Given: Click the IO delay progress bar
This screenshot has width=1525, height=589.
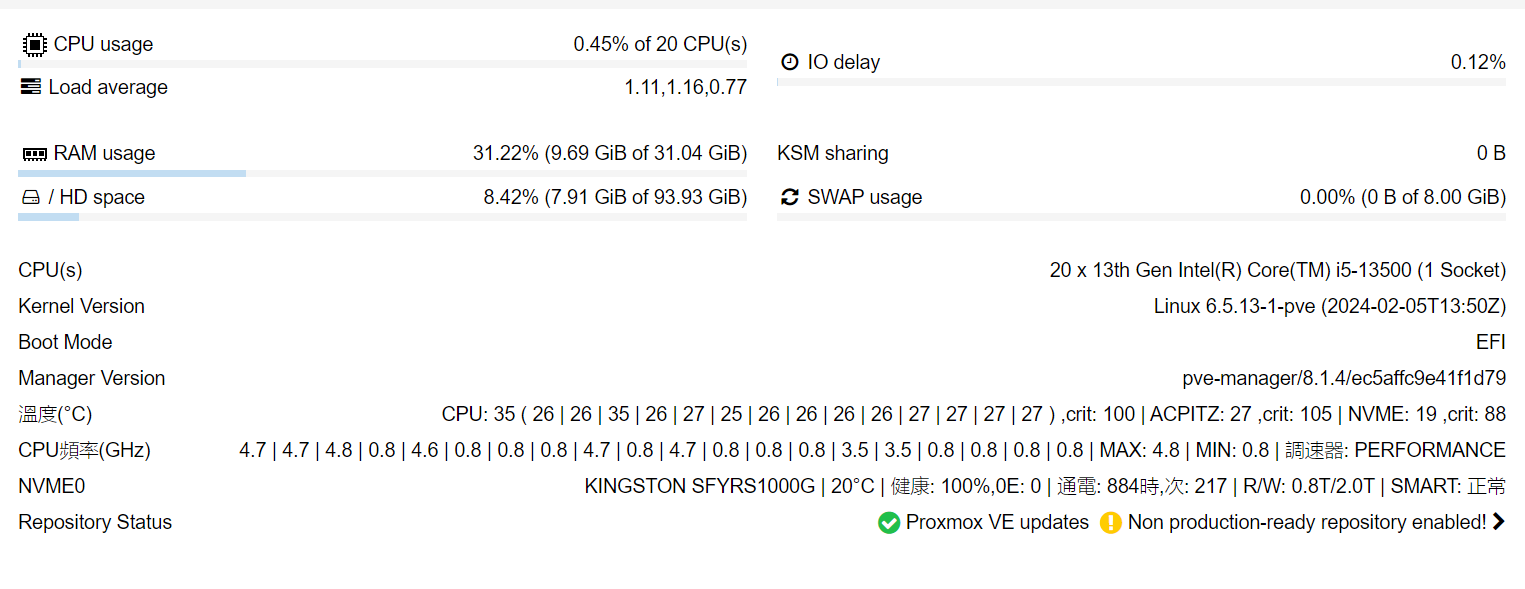Looking at the screenshot, I should pos(1141,82).
